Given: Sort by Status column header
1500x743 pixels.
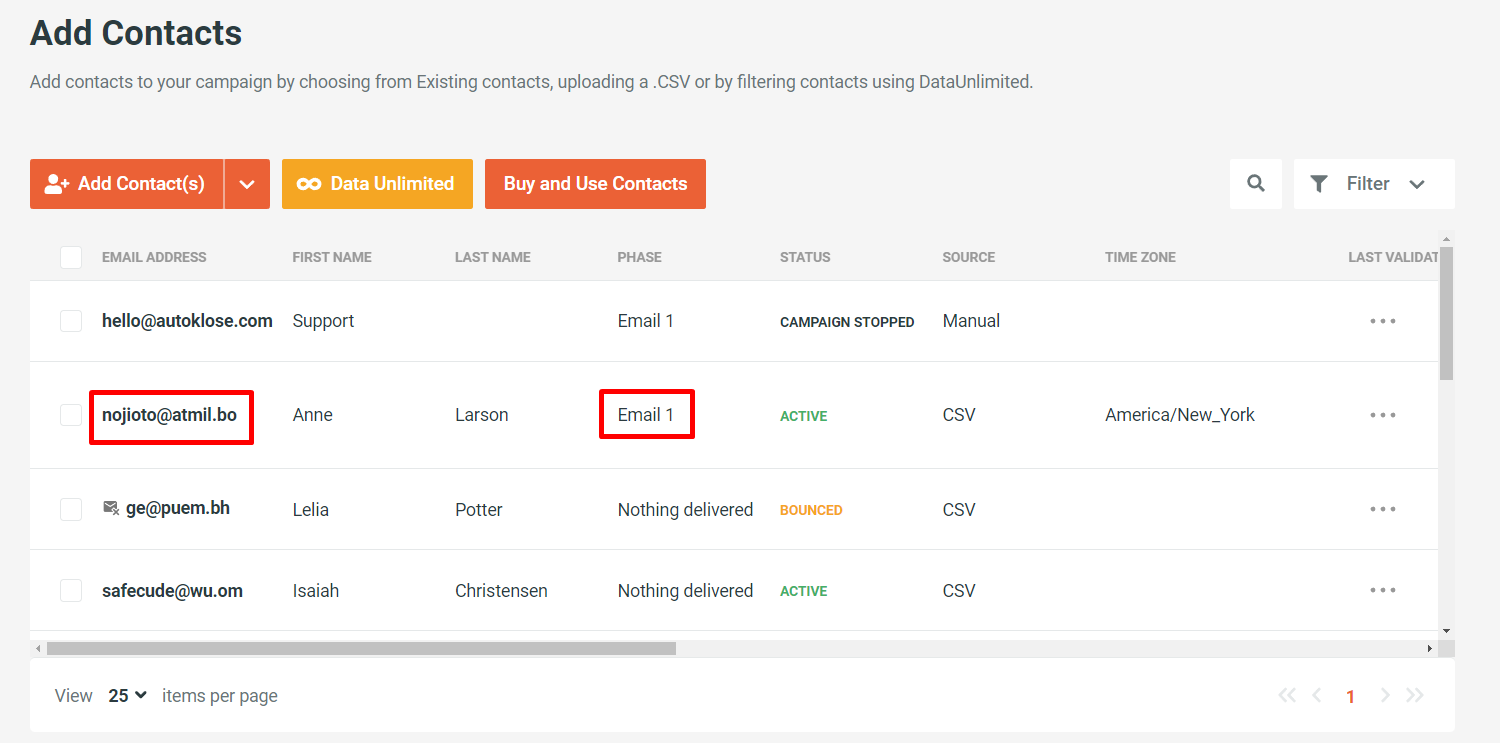Looking at the screenshot, I should tap(805, 257).
